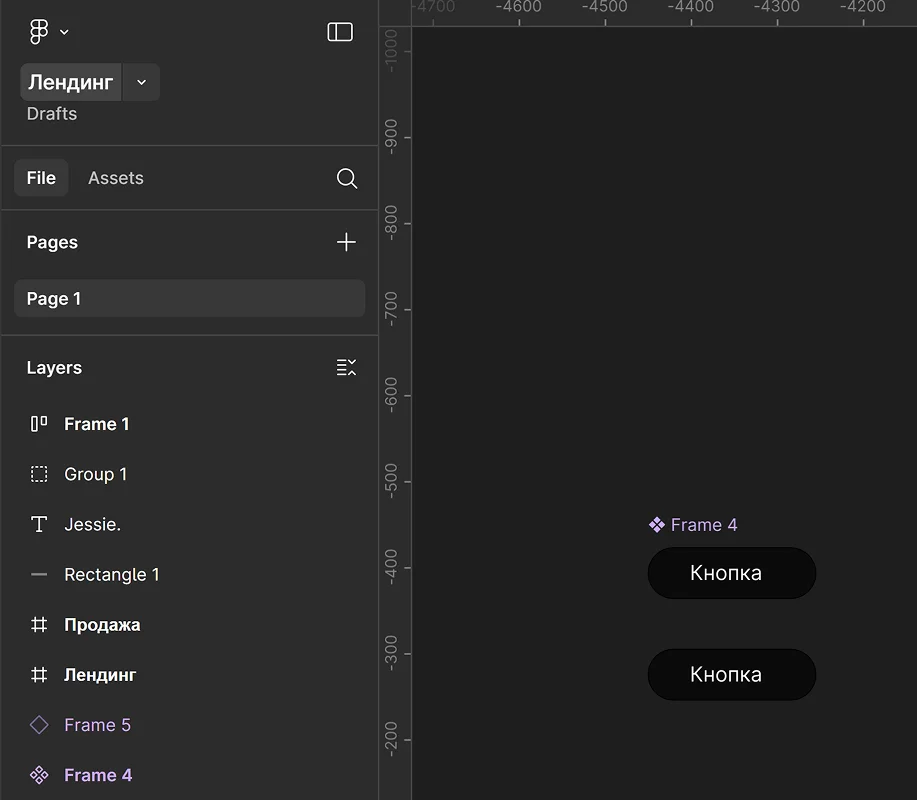Select the Rectangle 1 layer
This screenshot has width=917, height=800.
pos(112,575)
